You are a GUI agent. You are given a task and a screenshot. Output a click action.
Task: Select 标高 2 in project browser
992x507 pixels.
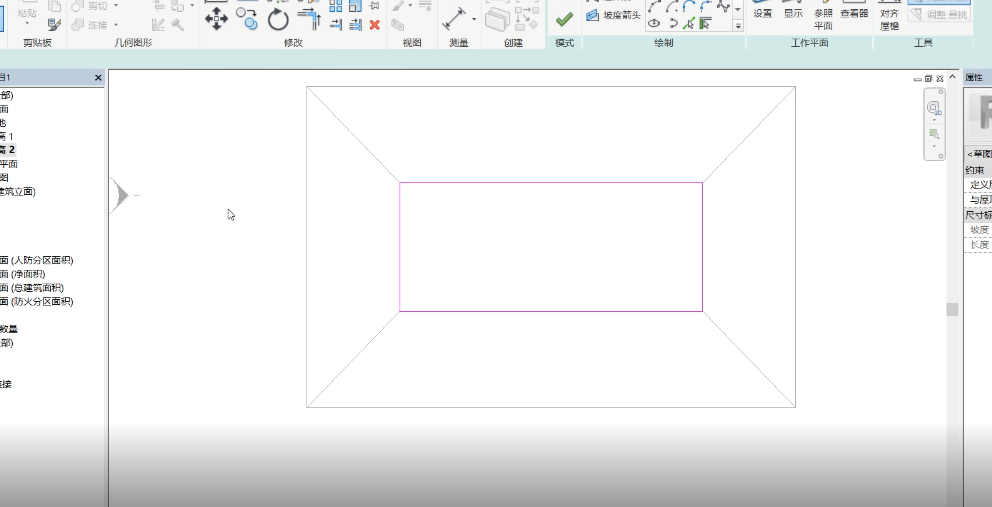8,150
